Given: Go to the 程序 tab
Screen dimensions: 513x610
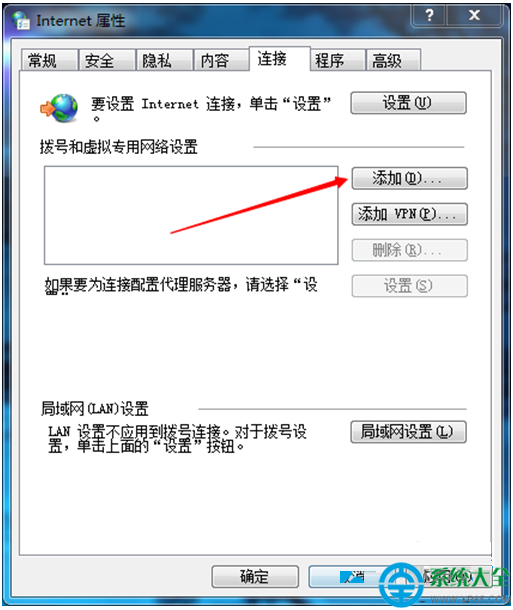Looking at the screenshot, I should [x=338, y=60].
